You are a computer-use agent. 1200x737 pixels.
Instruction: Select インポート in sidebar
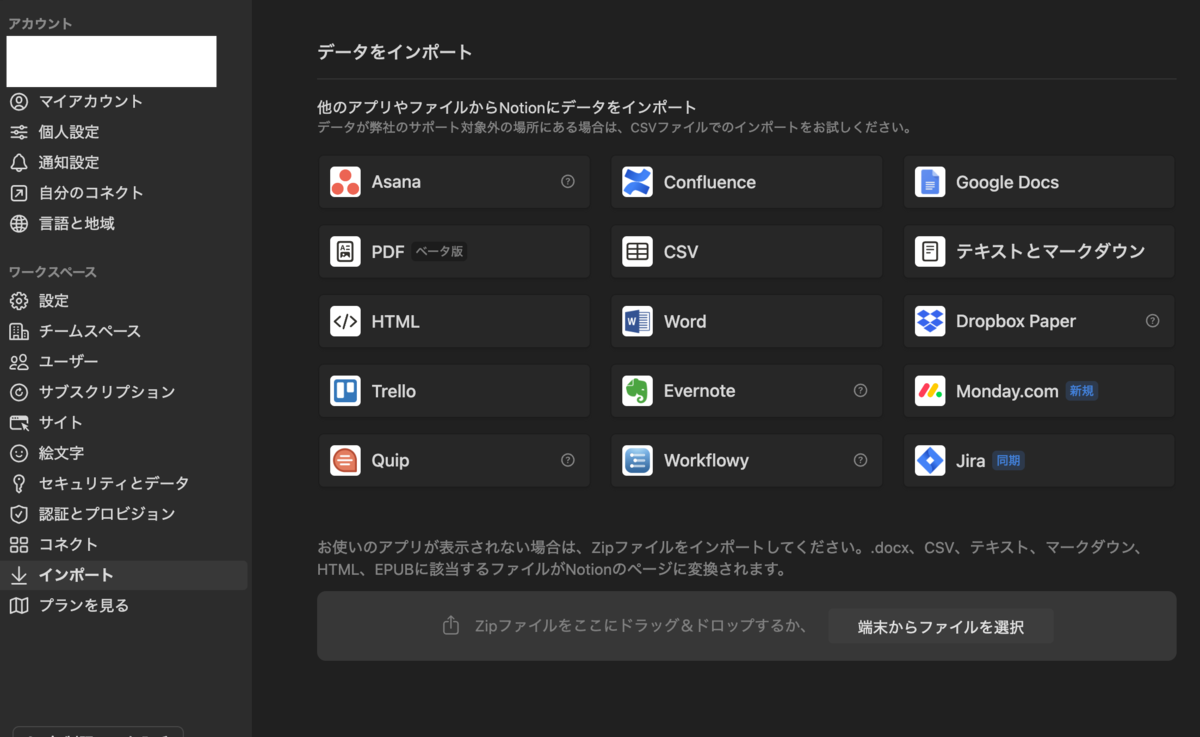tap(124, 575)
